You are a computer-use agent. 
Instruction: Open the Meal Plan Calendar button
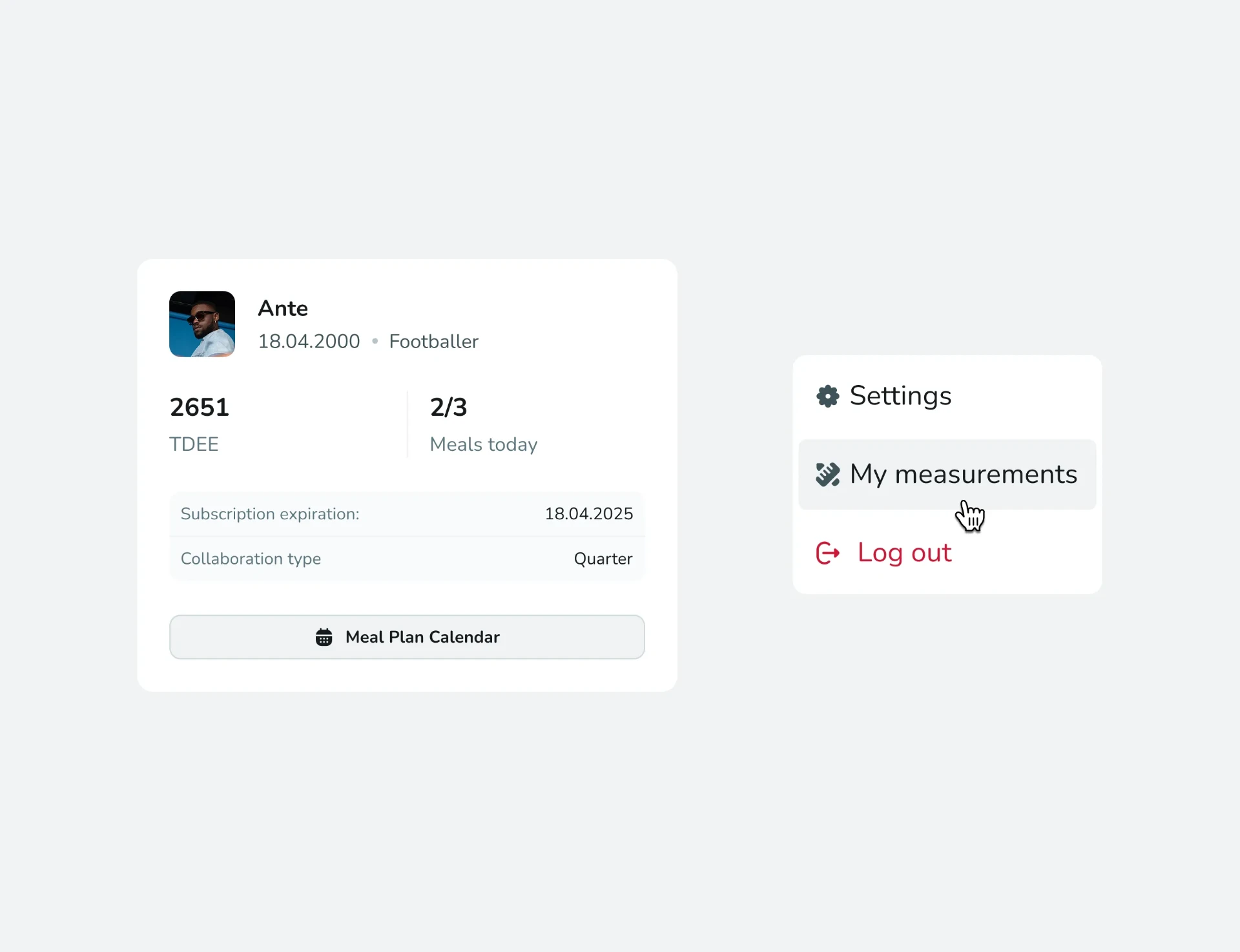click(407, 637)
